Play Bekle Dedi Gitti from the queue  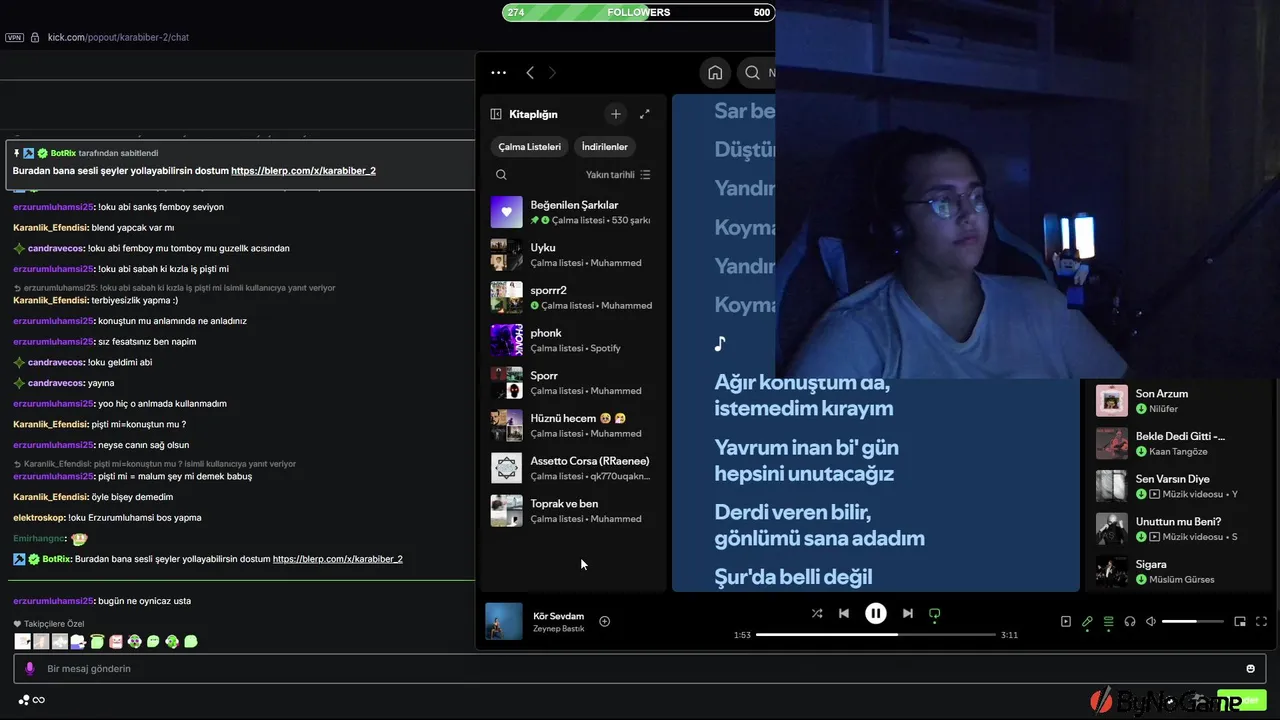[1180, 443]
